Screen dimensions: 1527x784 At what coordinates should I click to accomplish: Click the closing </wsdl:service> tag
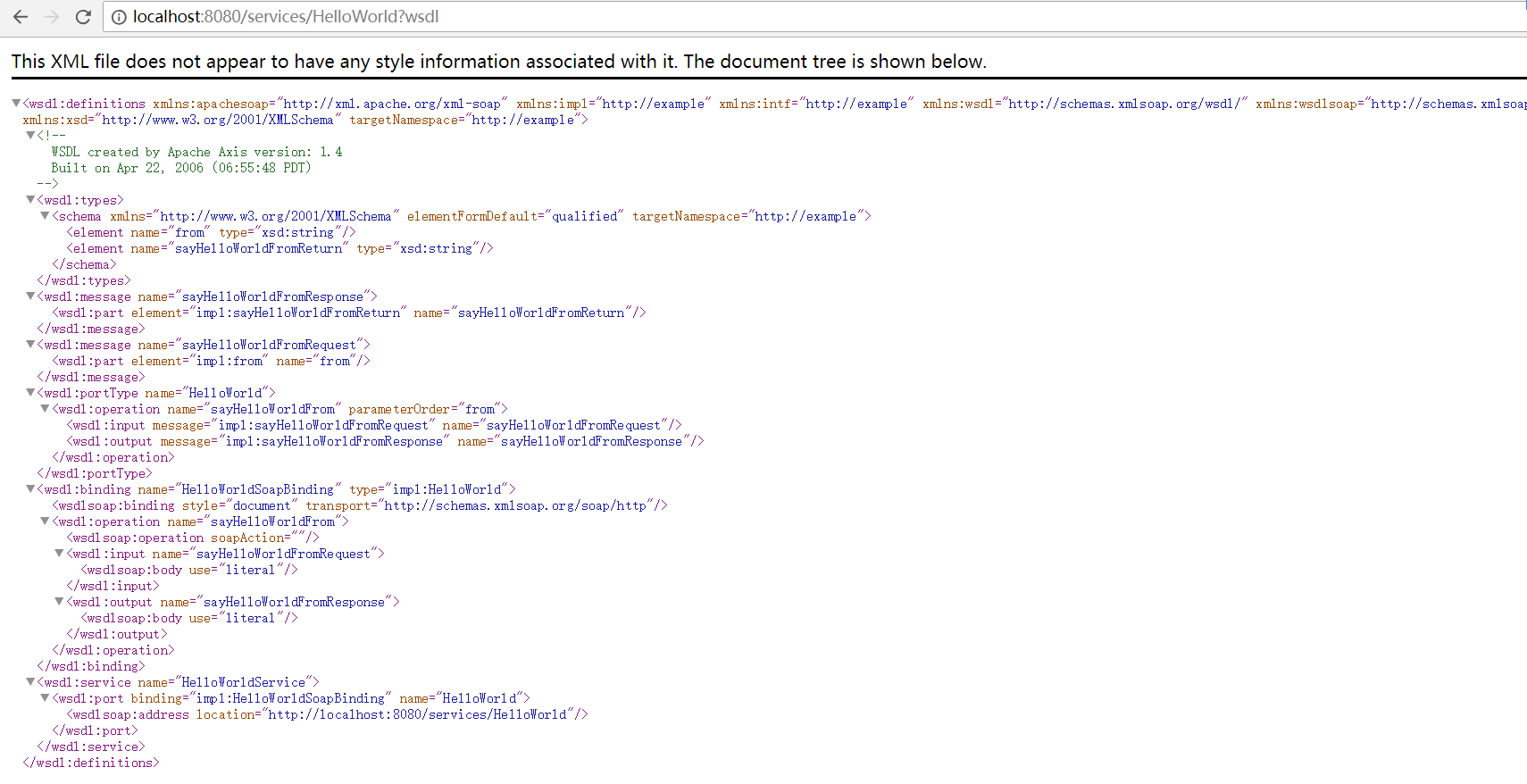91,746
